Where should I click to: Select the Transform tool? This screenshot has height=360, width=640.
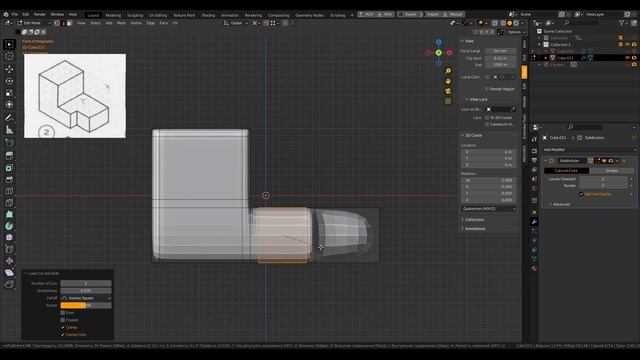coord(9,104)
